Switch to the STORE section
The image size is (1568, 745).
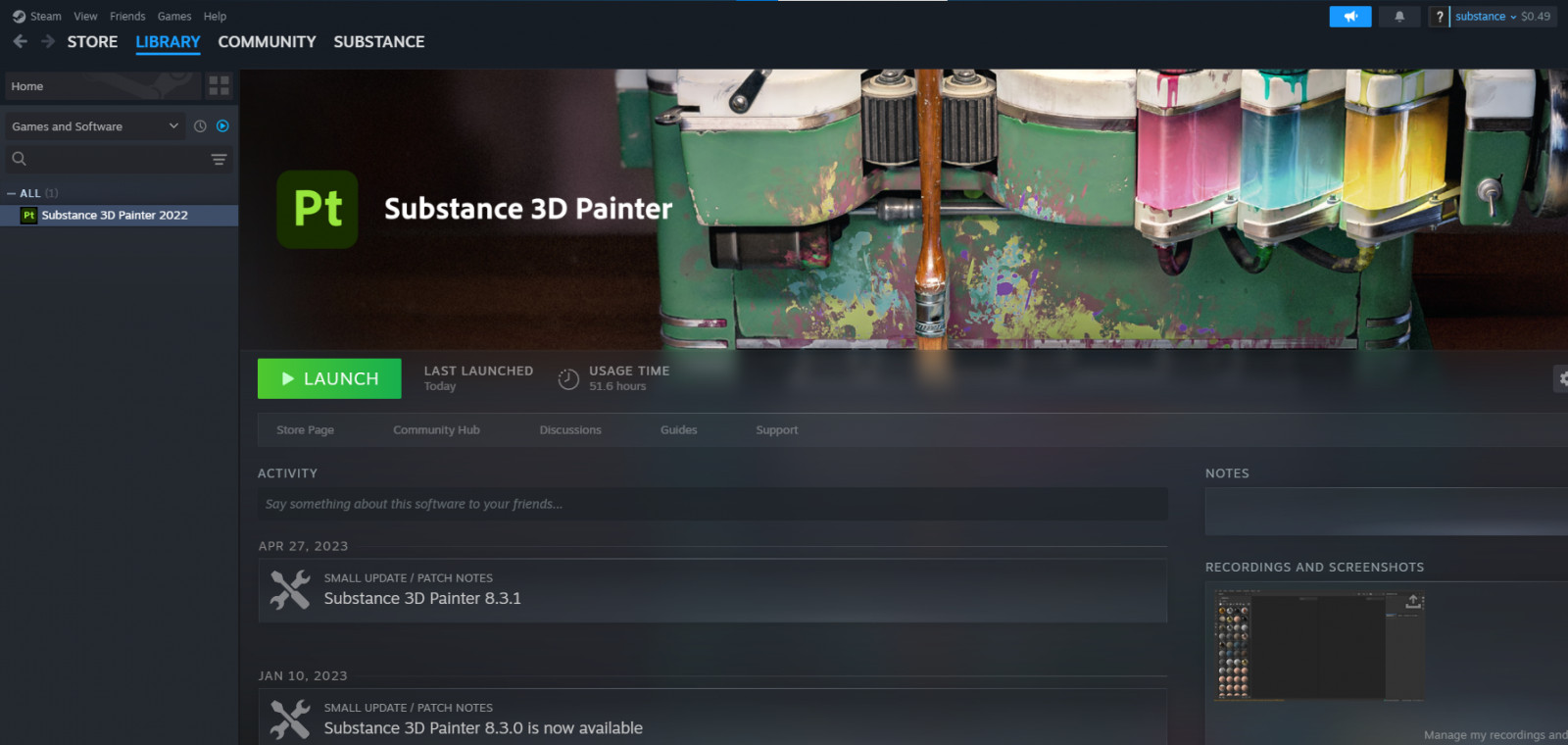92,41
